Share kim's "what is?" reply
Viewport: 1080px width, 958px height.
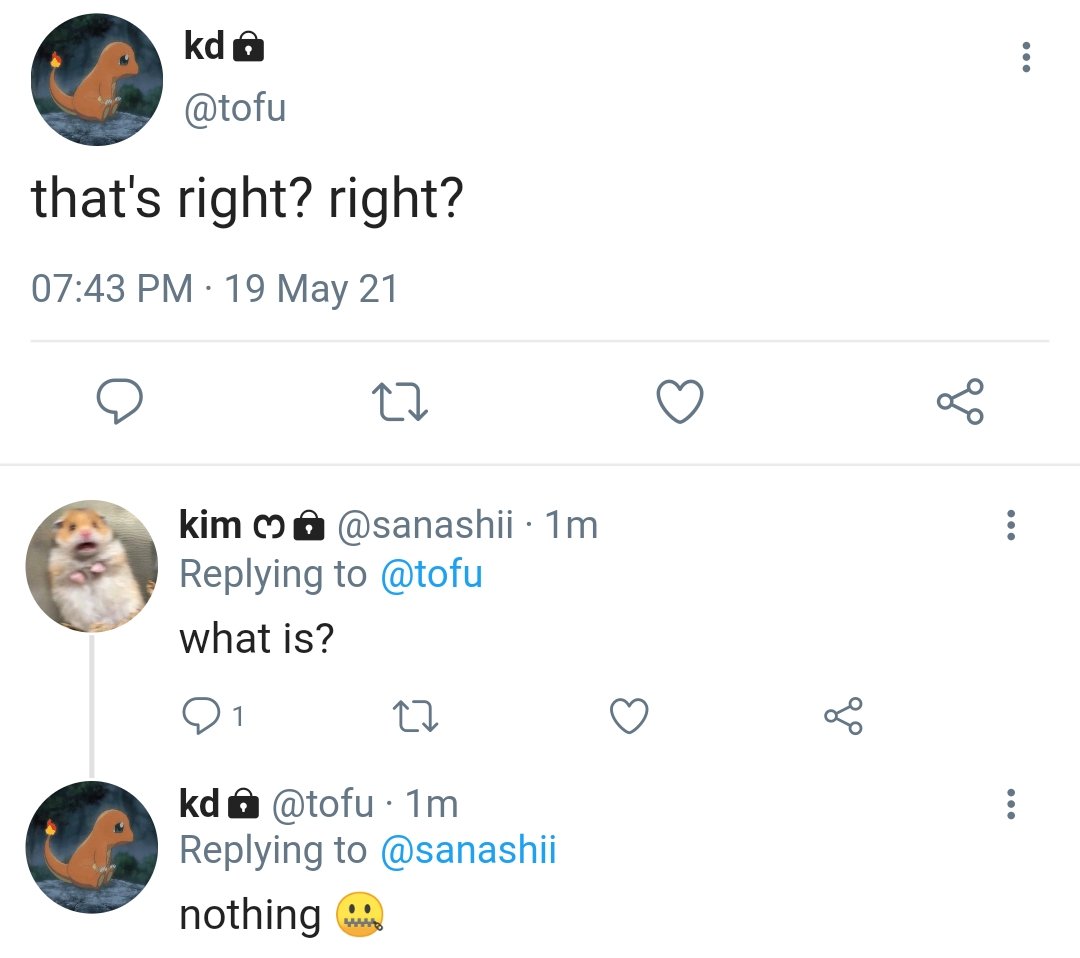coord(843,716)
